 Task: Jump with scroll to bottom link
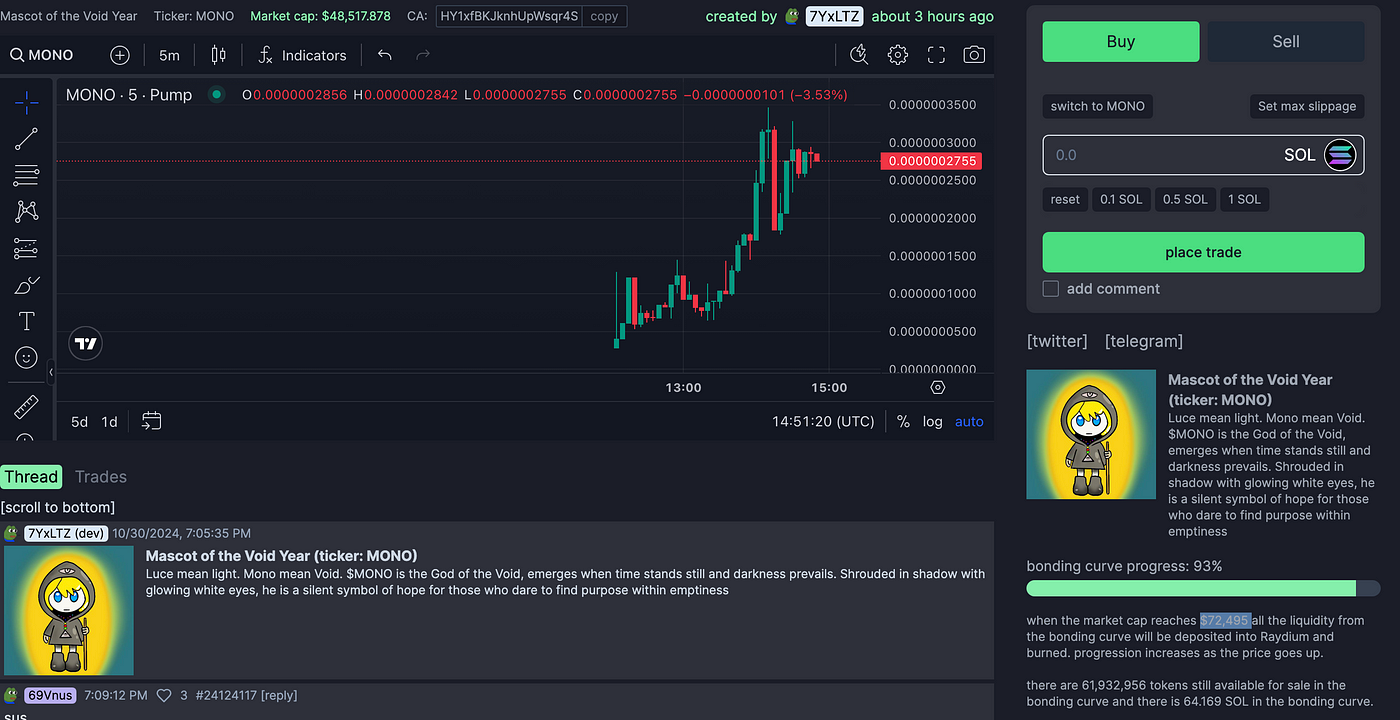click(58, 507)
